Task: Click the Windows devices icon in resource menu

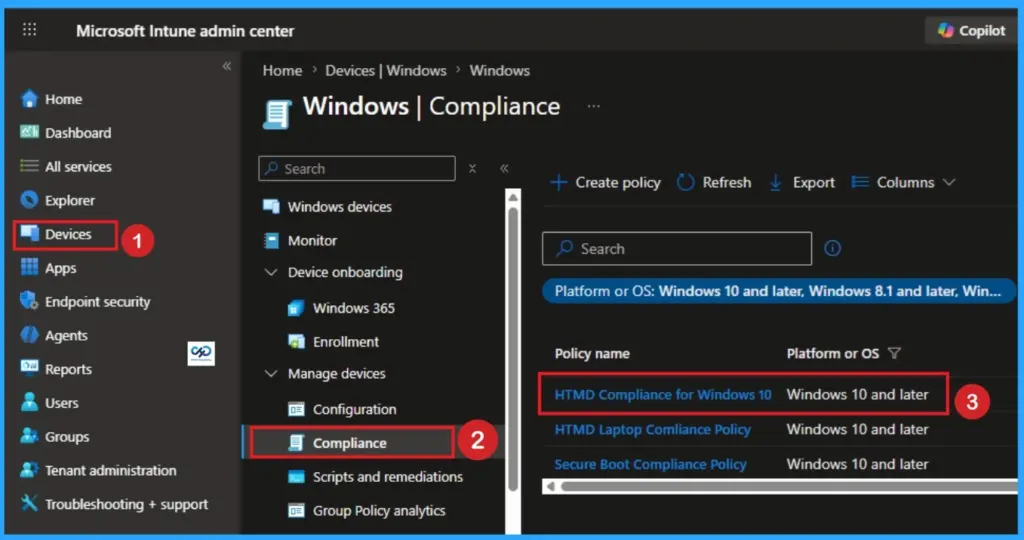Action: (271, 206)
